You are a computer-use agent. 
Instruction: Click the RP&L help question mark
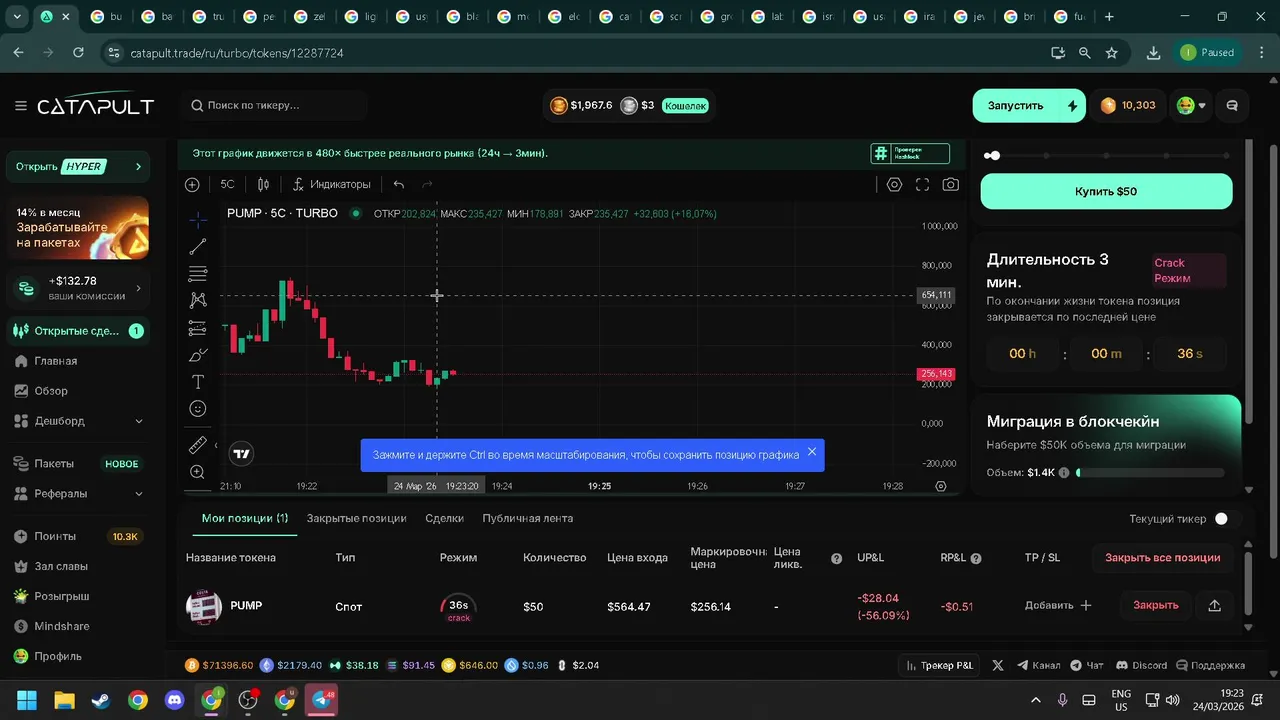[x=976, y=559]
